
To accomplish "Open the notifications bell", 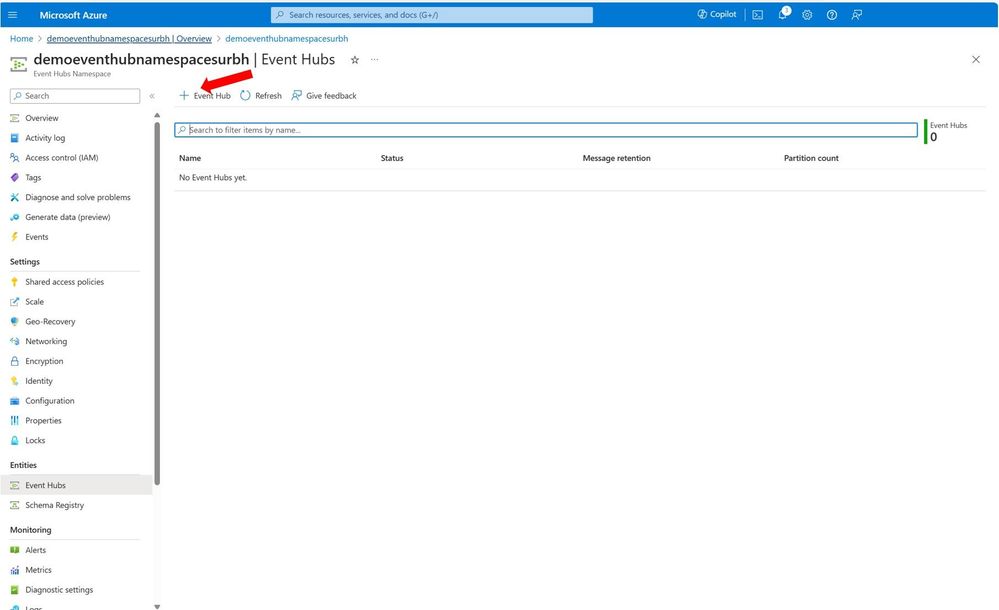I will pyautogui.click(x=783, y=14).
